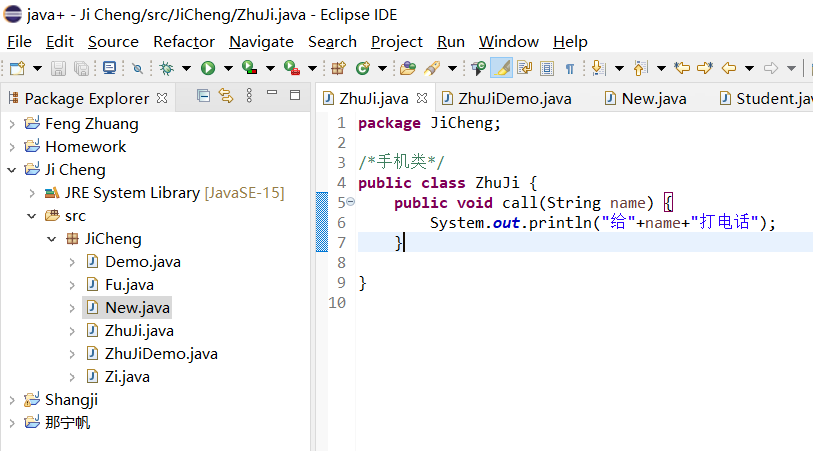Image resolution: width=813 pixels, height=451 pixels.
Task: Click the Save All toolbar icon
Action: coord(81,68)
